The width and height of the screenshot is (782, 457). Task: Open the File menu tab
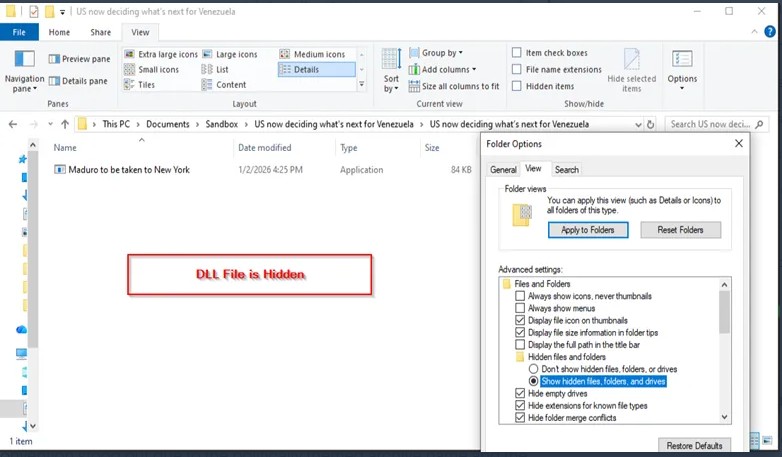[19, 32]
